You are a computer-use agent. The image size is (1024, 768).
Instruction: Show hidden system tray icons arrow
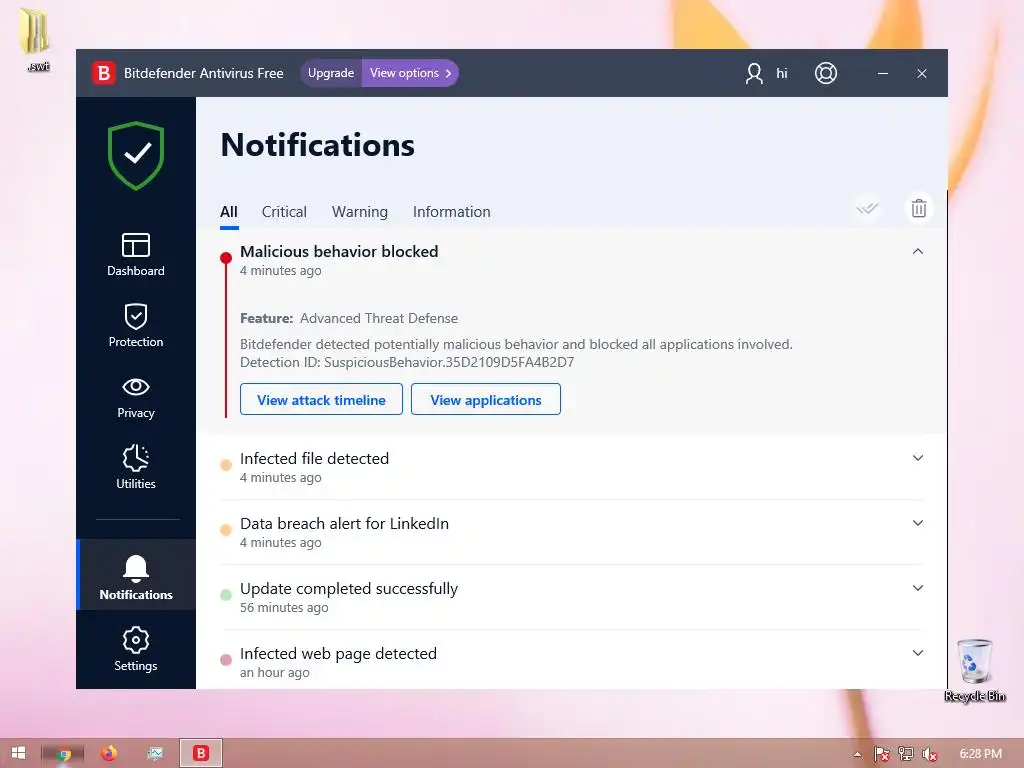pyautogui.click(x=857, y=754)
